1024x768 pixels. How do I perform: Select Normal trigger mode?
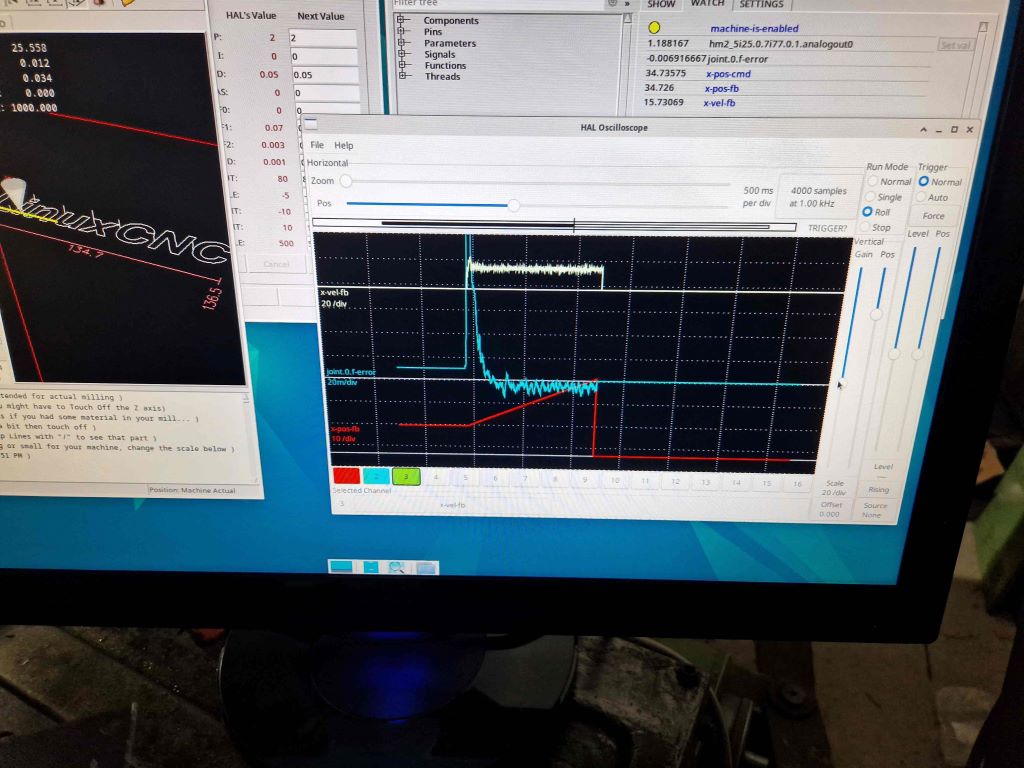(x=940, y=182)
